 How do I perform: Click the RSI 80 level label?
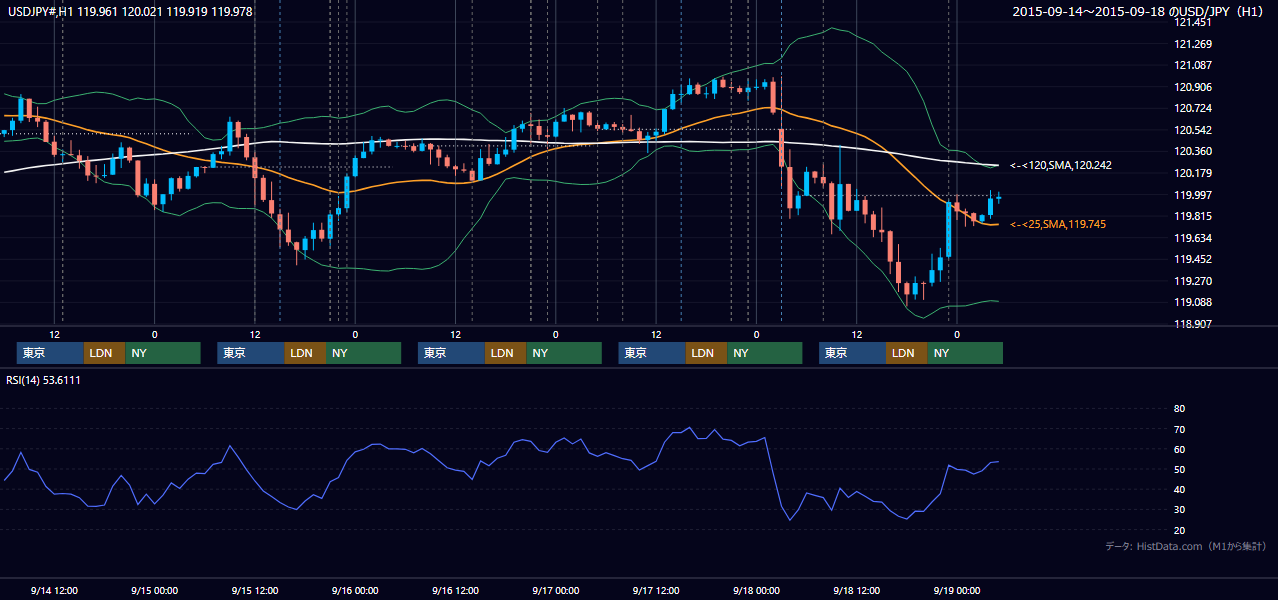1179,409
